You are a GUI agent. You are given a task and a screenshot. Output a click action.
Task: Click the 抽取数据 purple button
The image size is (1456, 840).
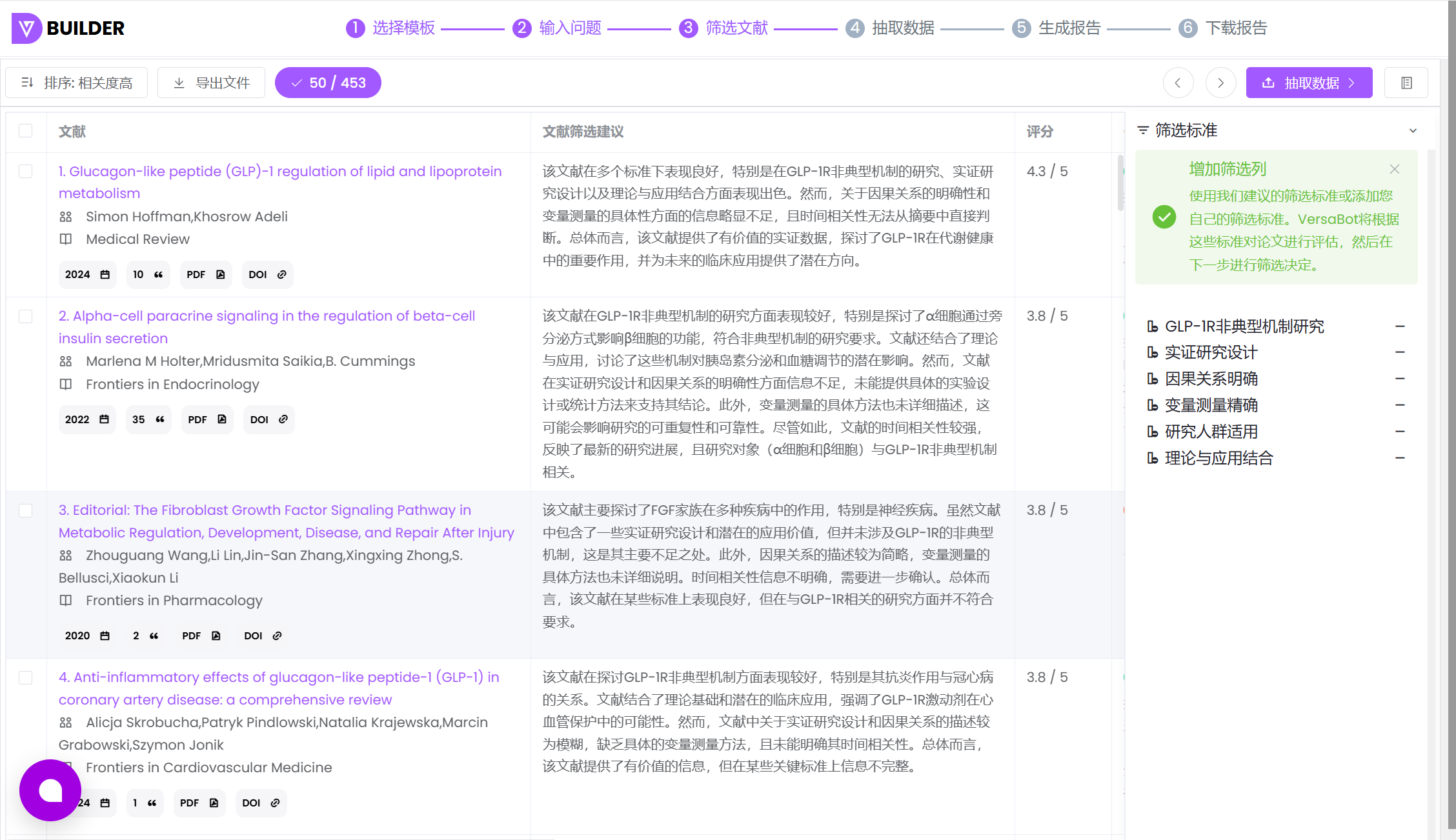tap(1309, 83)
